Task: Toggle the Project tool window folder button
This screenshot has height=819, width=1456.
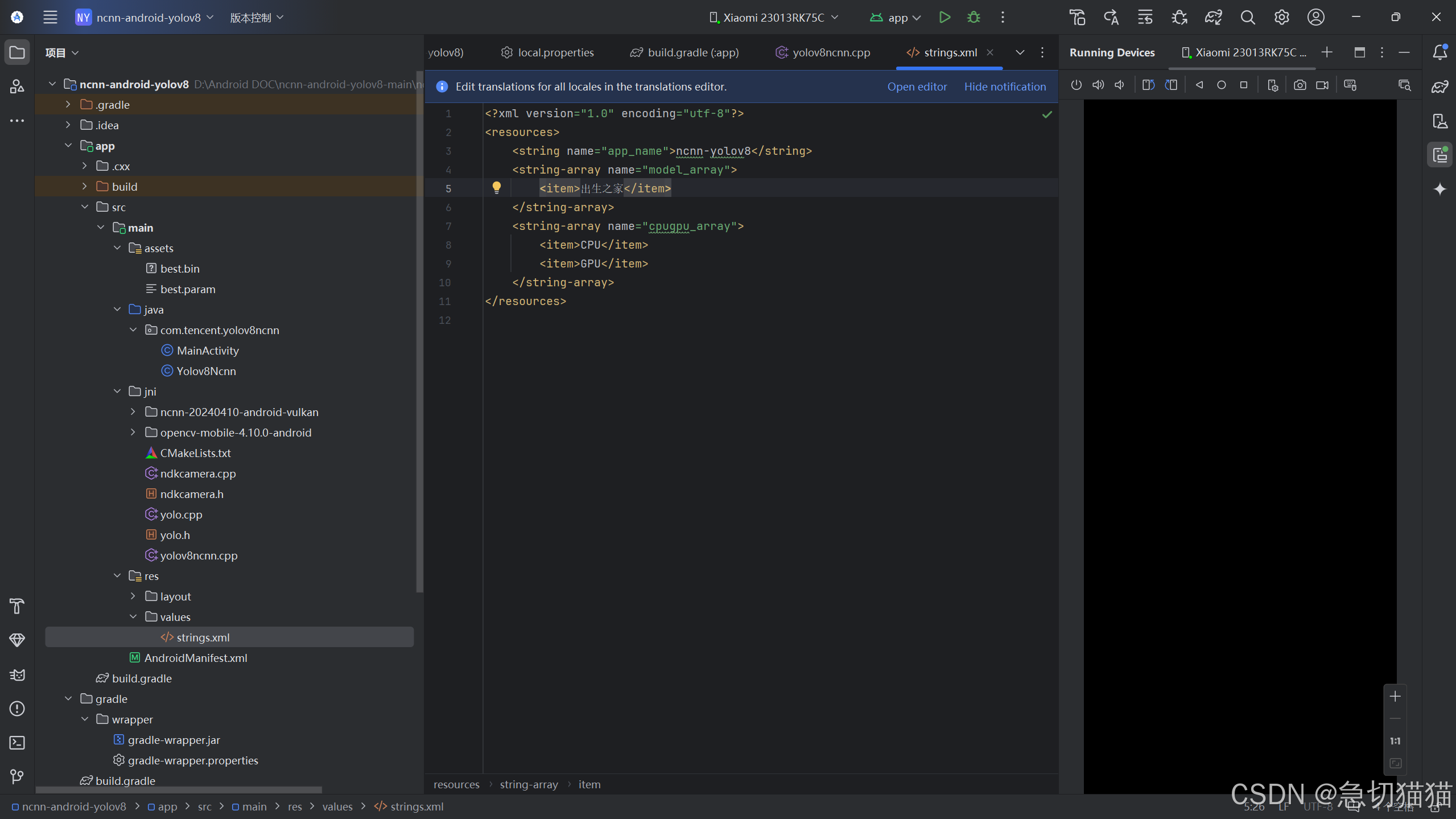Action: point(17,52)
